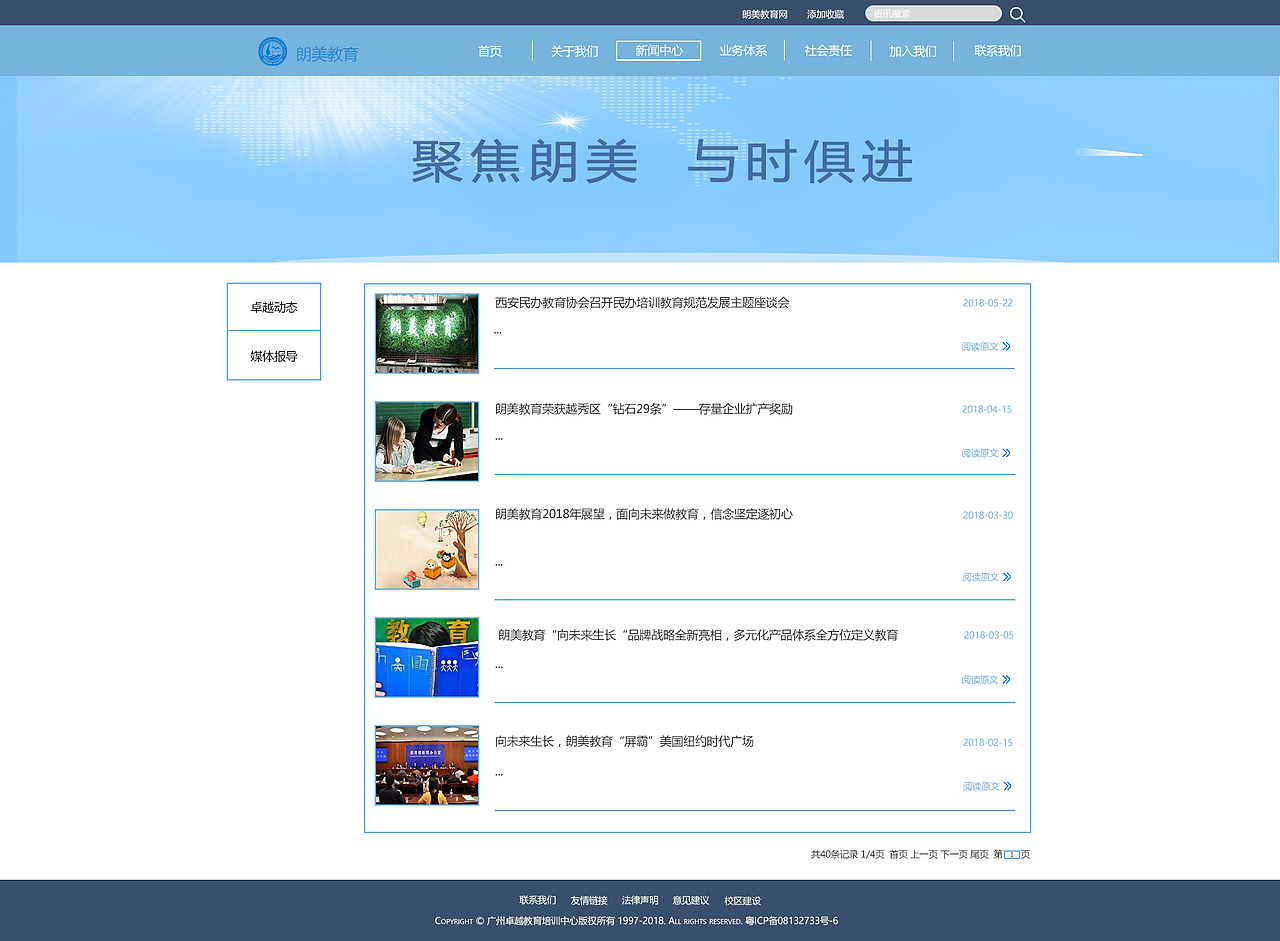Click the double-arrow icon beside the first 阅读原文
The image size is (1280, 941).
point(1008,346)
